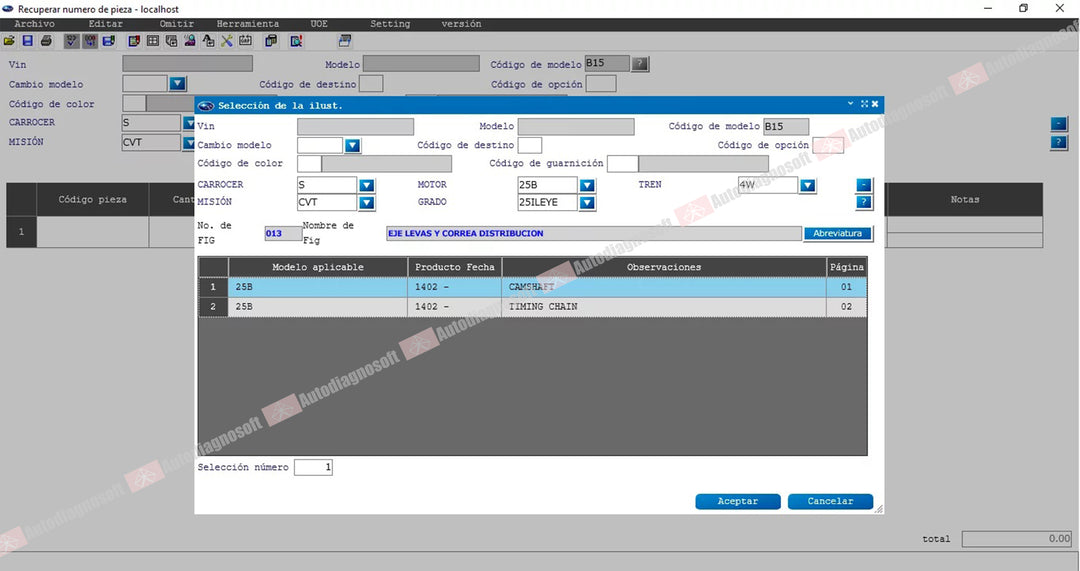
Task: Open the Editar menu
Action: pyautogui.click(x=105, y=24)
